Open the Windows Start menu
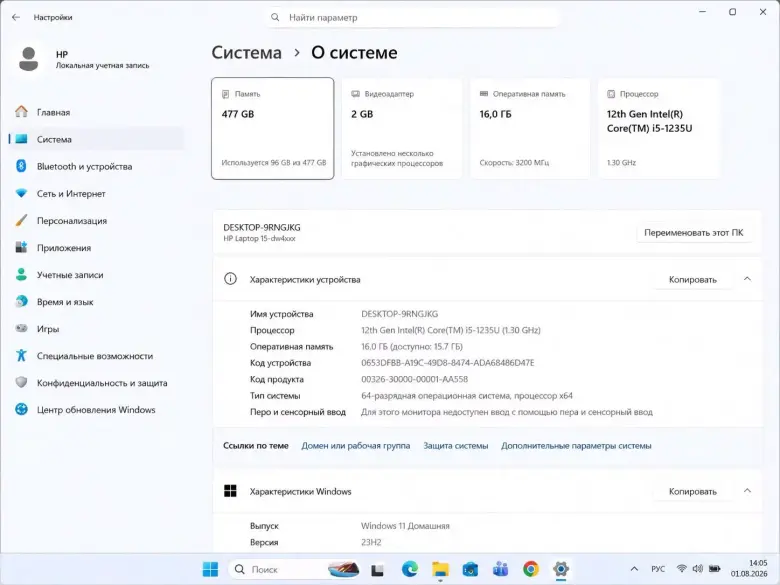The width and height of the screenshot is (780, 585). [210, 569]
